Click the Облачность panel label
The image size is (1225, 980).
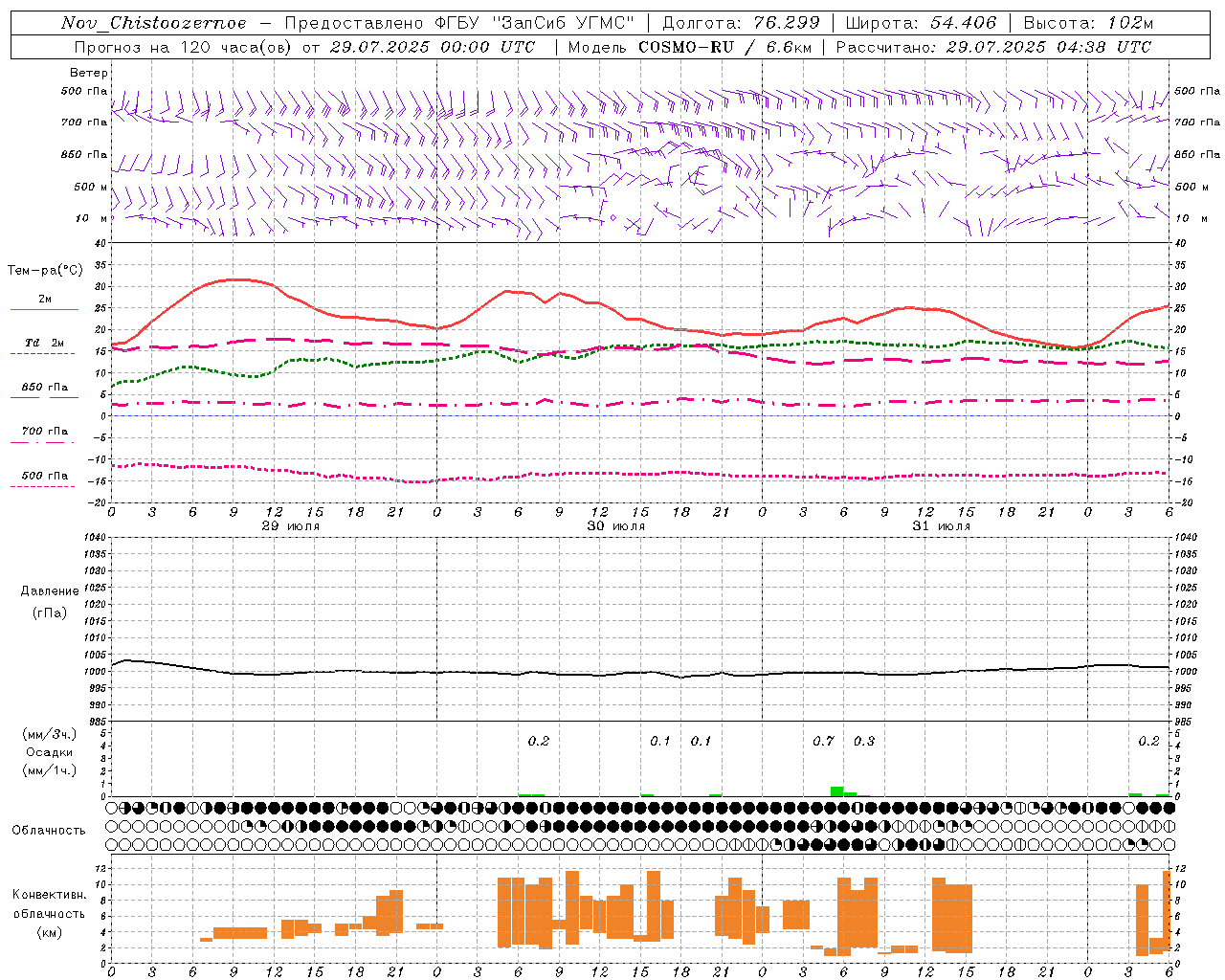(x=49, y=830)
